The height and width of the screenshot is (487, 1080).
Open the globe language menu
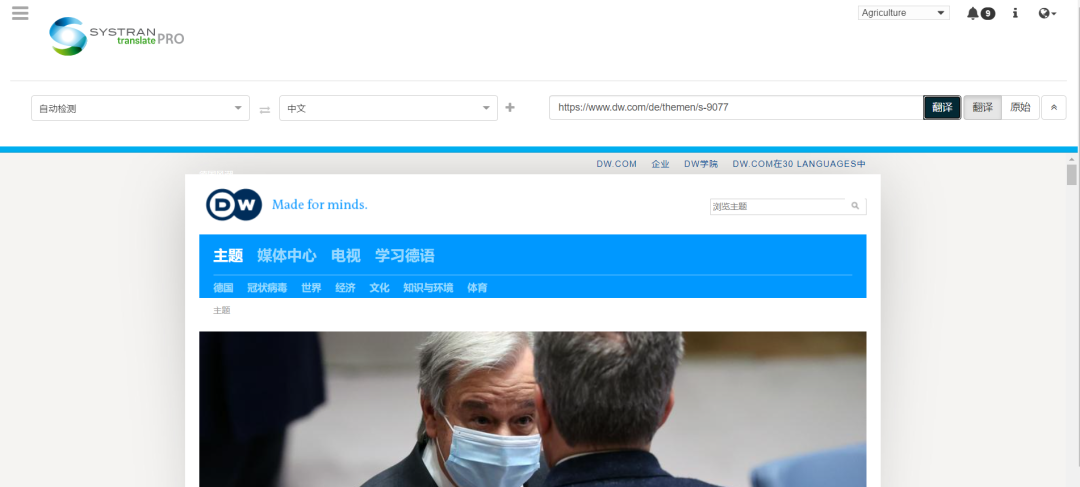1047,13
